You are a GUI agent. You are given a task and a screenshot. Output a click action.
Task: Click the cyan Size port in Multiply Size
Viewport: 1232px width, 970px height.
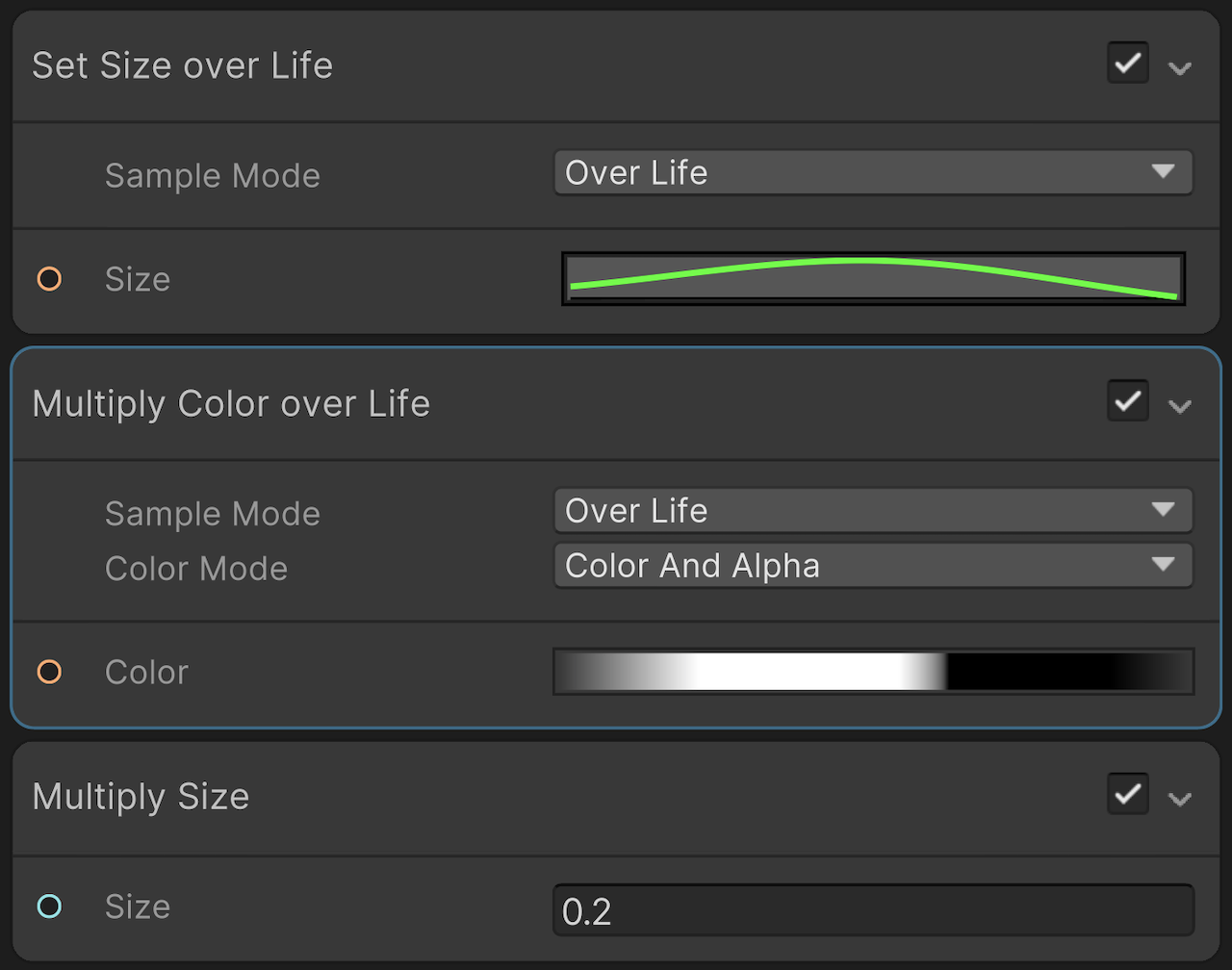click(x=49, y=906)
